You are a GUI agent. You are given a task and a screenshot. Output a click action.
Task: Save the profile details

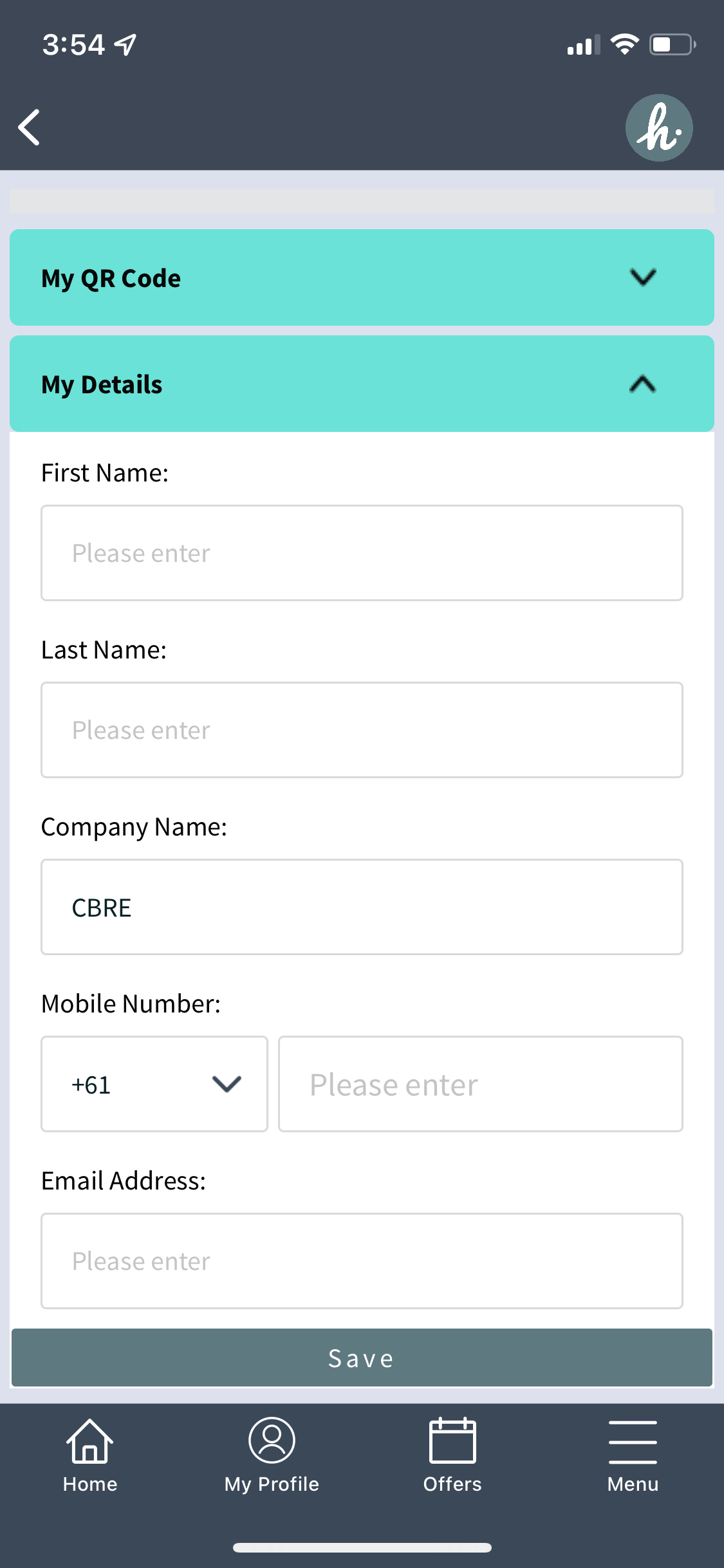[362, 1358]
